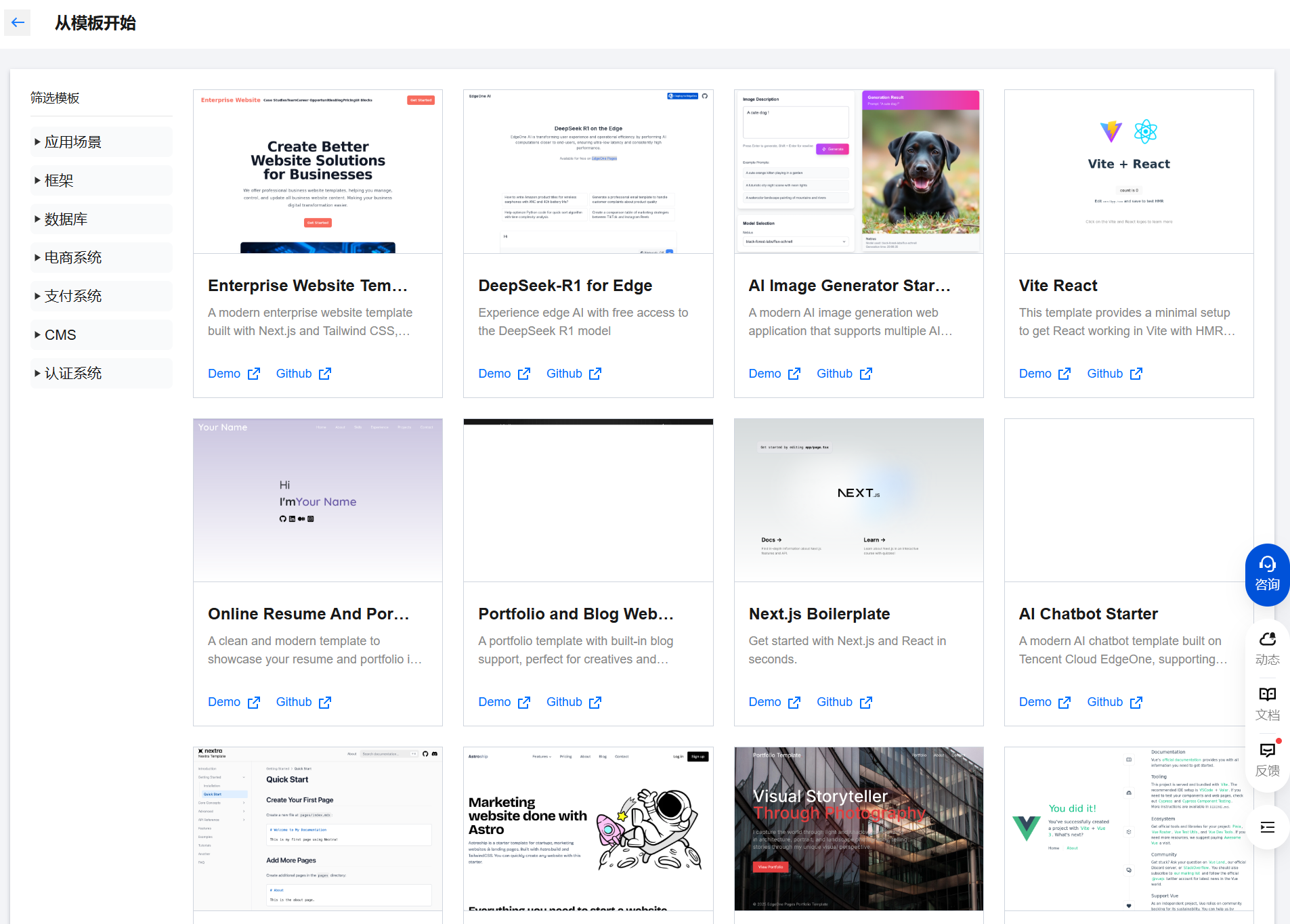Select the Vite + React thumbnail
Viewport: 1290px width, 924px height.
(1129, 172)
